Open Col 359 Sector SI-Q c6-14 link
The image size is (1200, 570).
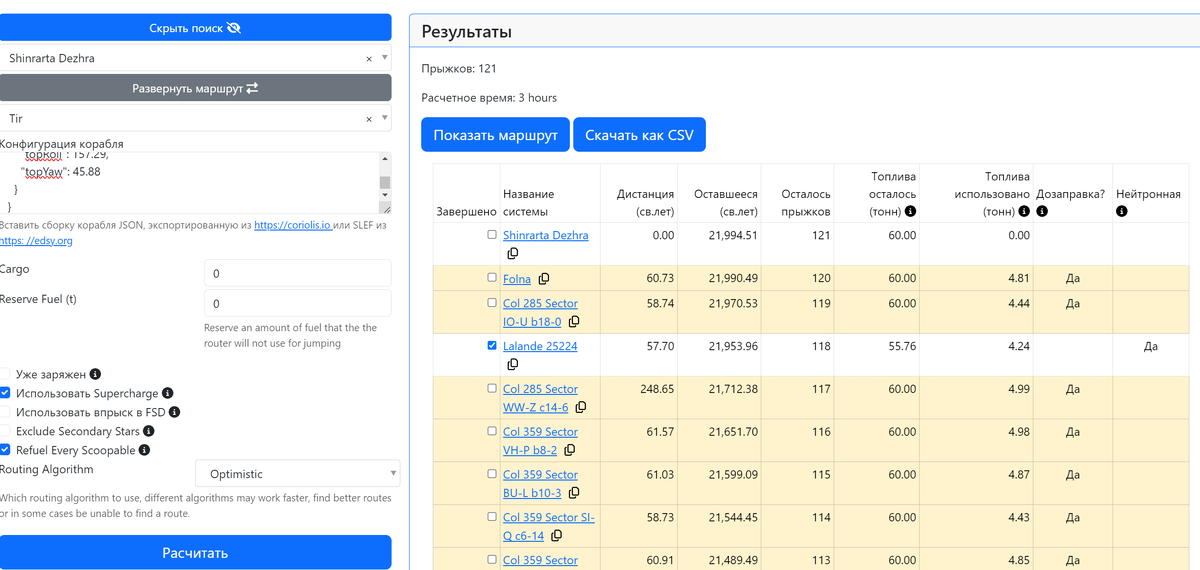(548, 527)
